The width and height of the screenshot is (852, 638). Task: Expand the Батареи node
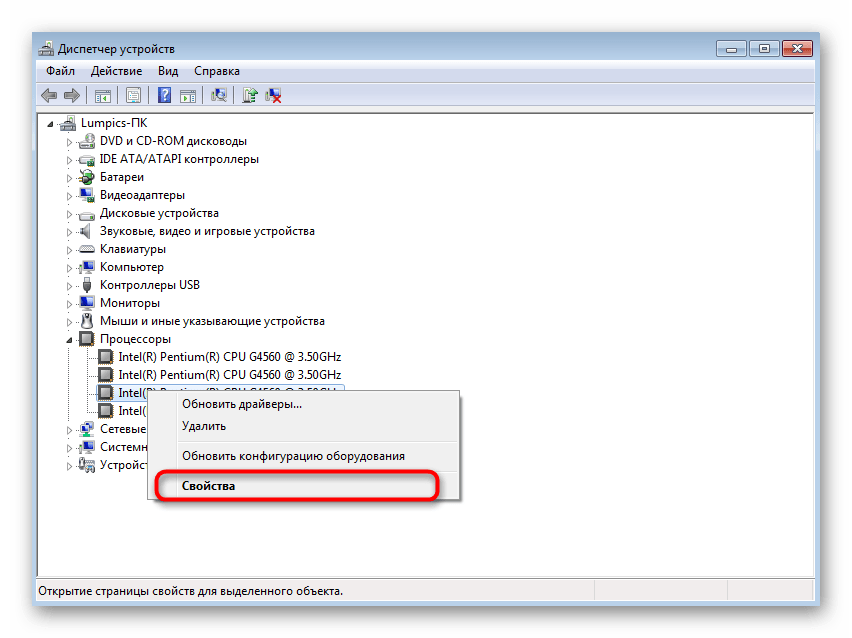(x=69, y=178)
